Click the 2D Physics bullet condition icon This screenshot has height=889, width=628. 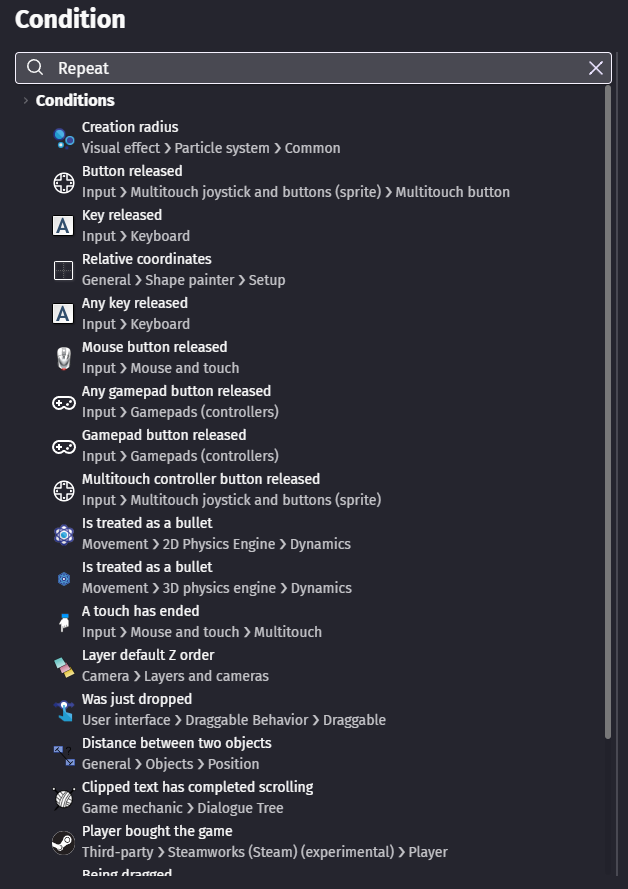pos(63,534)
